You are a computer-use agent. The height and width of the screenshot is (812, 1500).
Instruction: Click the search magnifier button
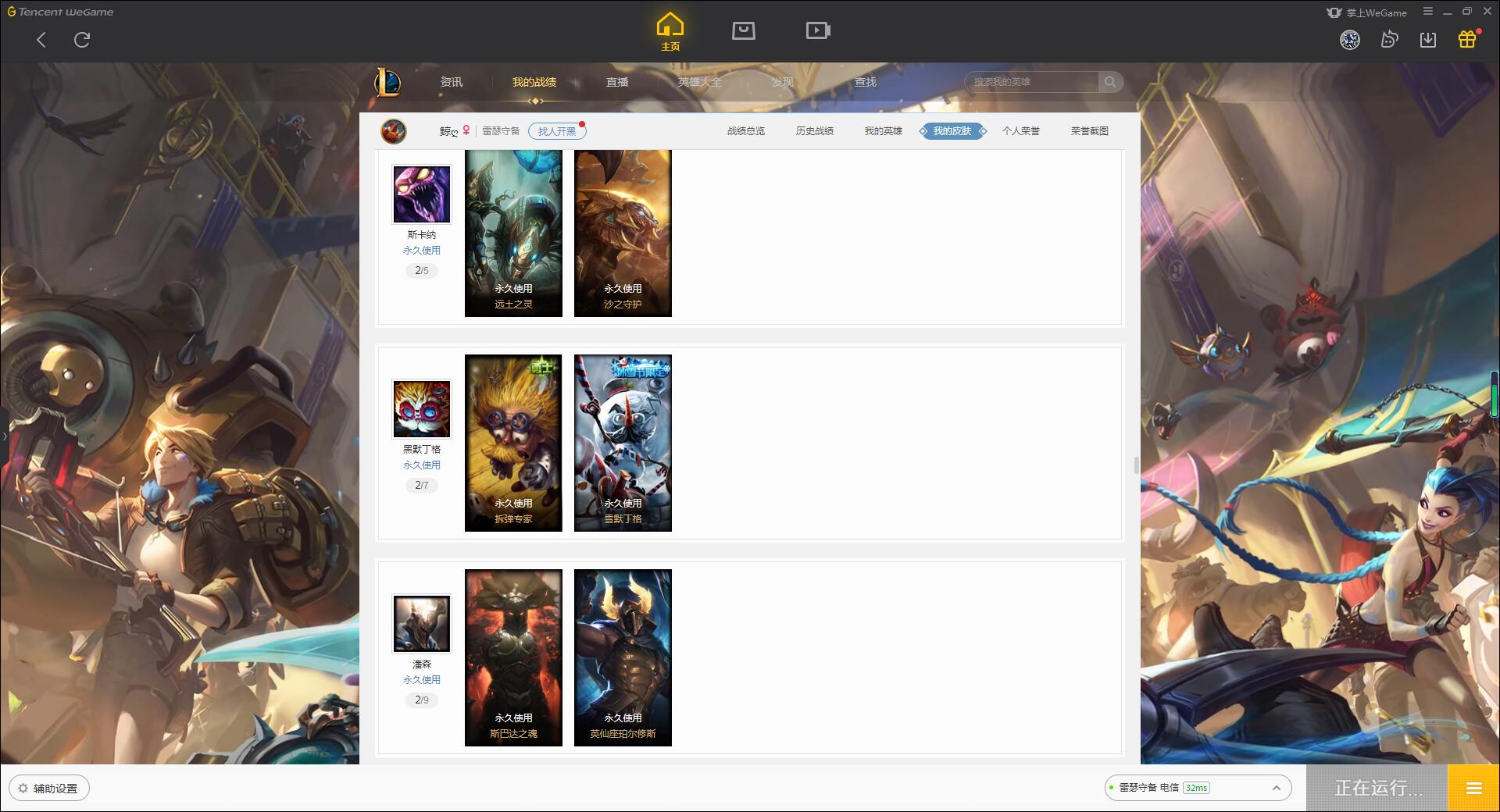[1110, 82]
